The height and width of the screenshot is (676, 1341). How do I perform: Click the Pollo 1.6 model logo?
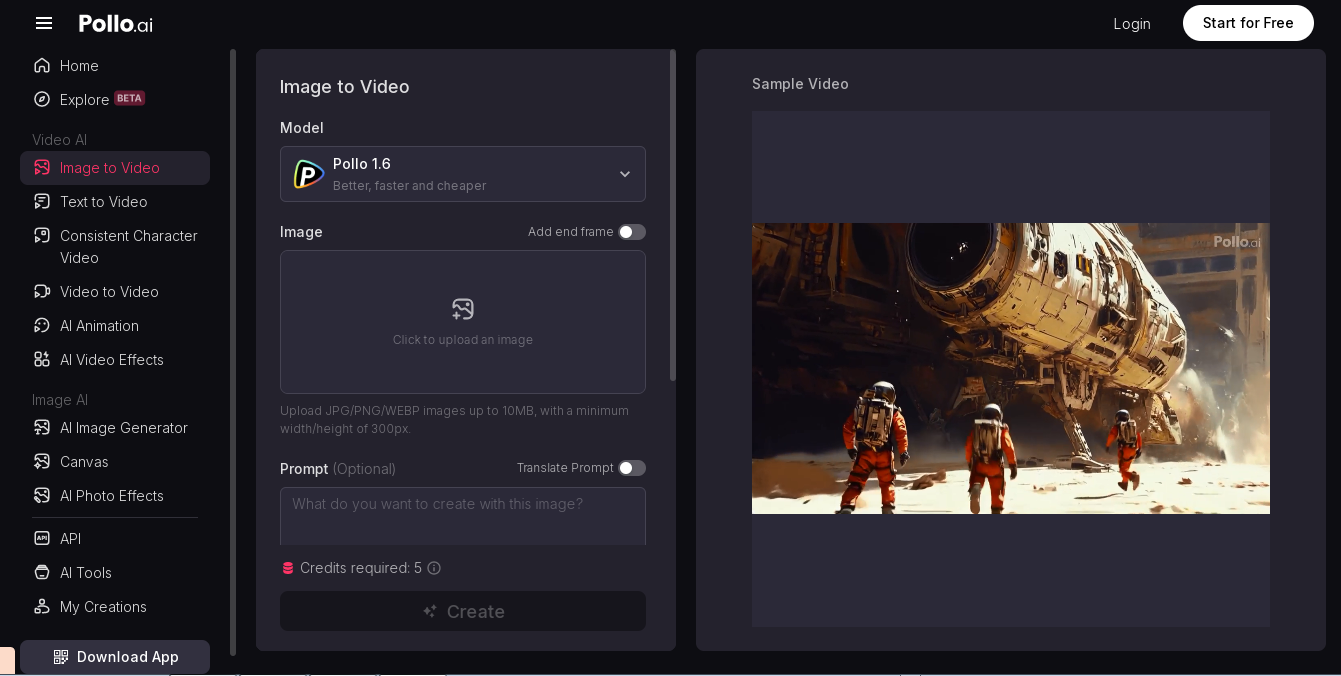[308, 174]
